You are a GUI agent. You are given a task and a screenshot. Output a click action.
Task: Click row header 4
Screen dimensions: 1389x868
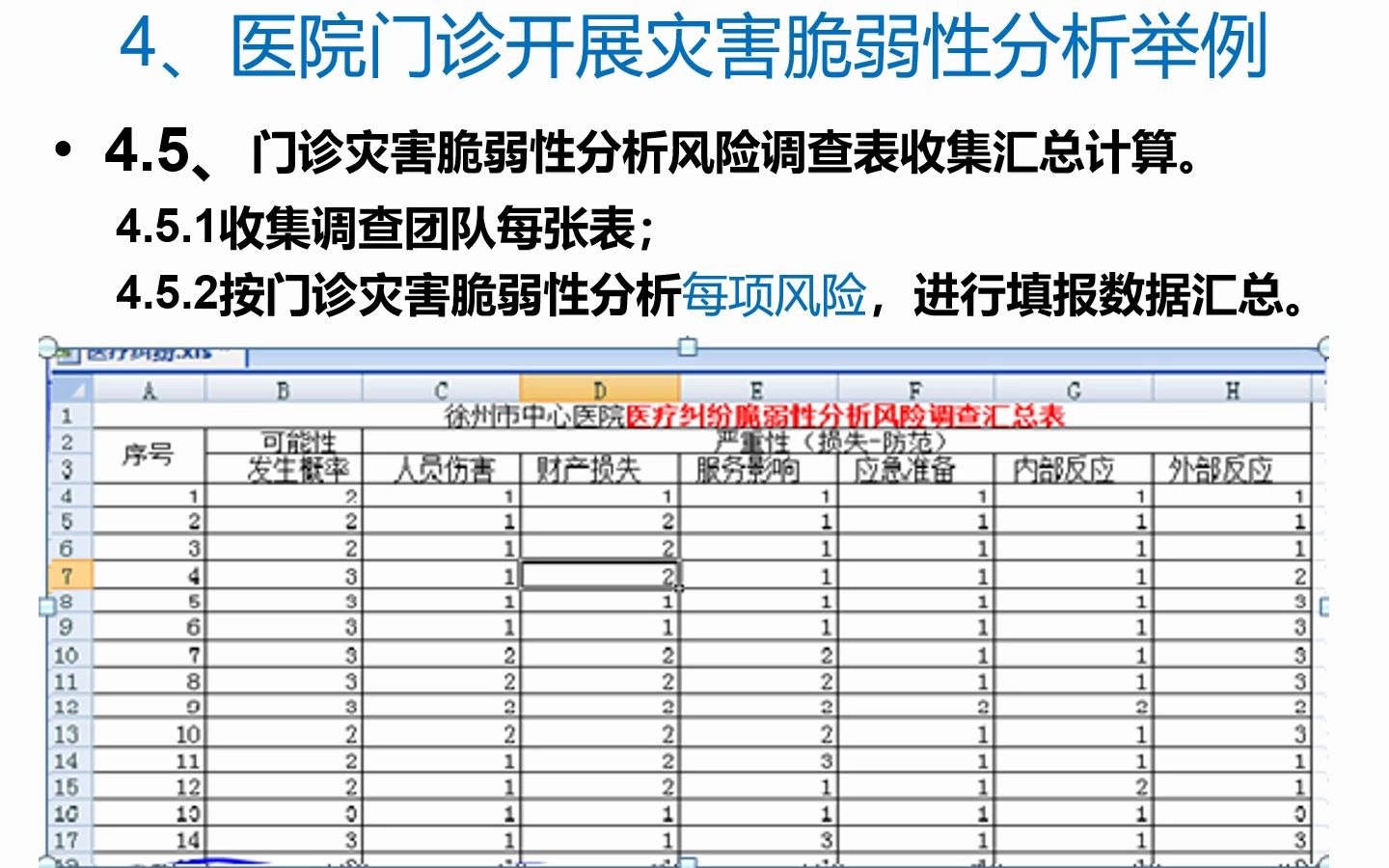pyautogui.click(x=69, y=496)
